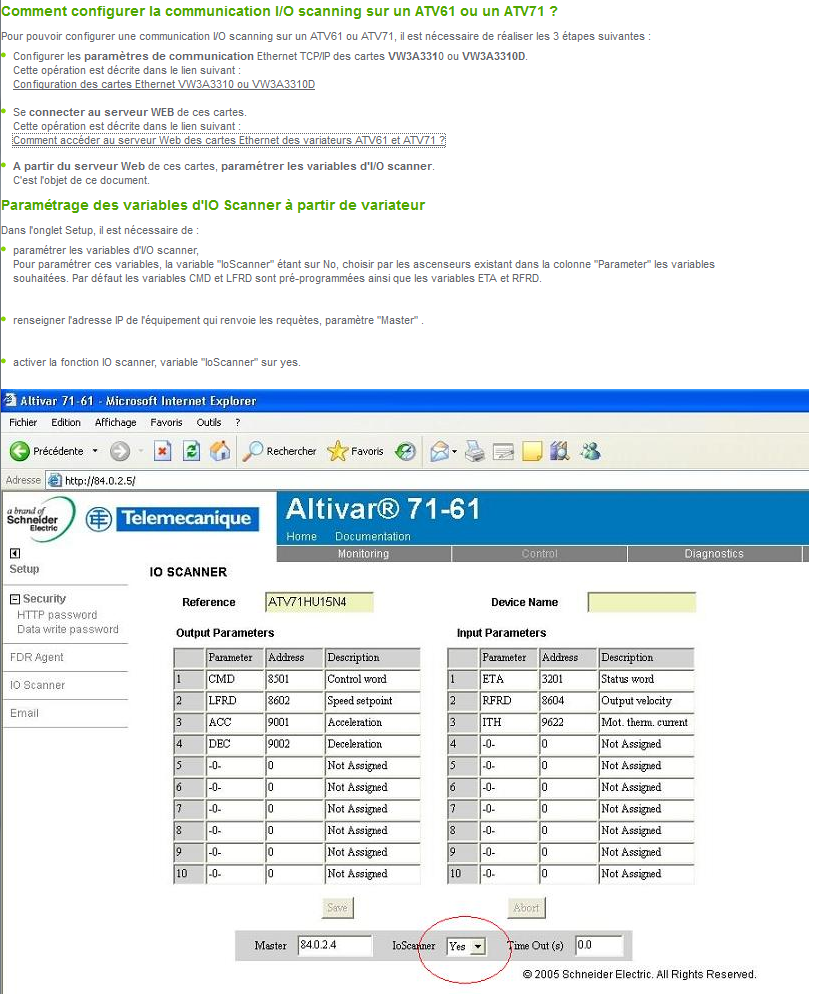This screenshot has height=994, width=819.
Task: Select Email in sidebar
Action: pos(24,713)
